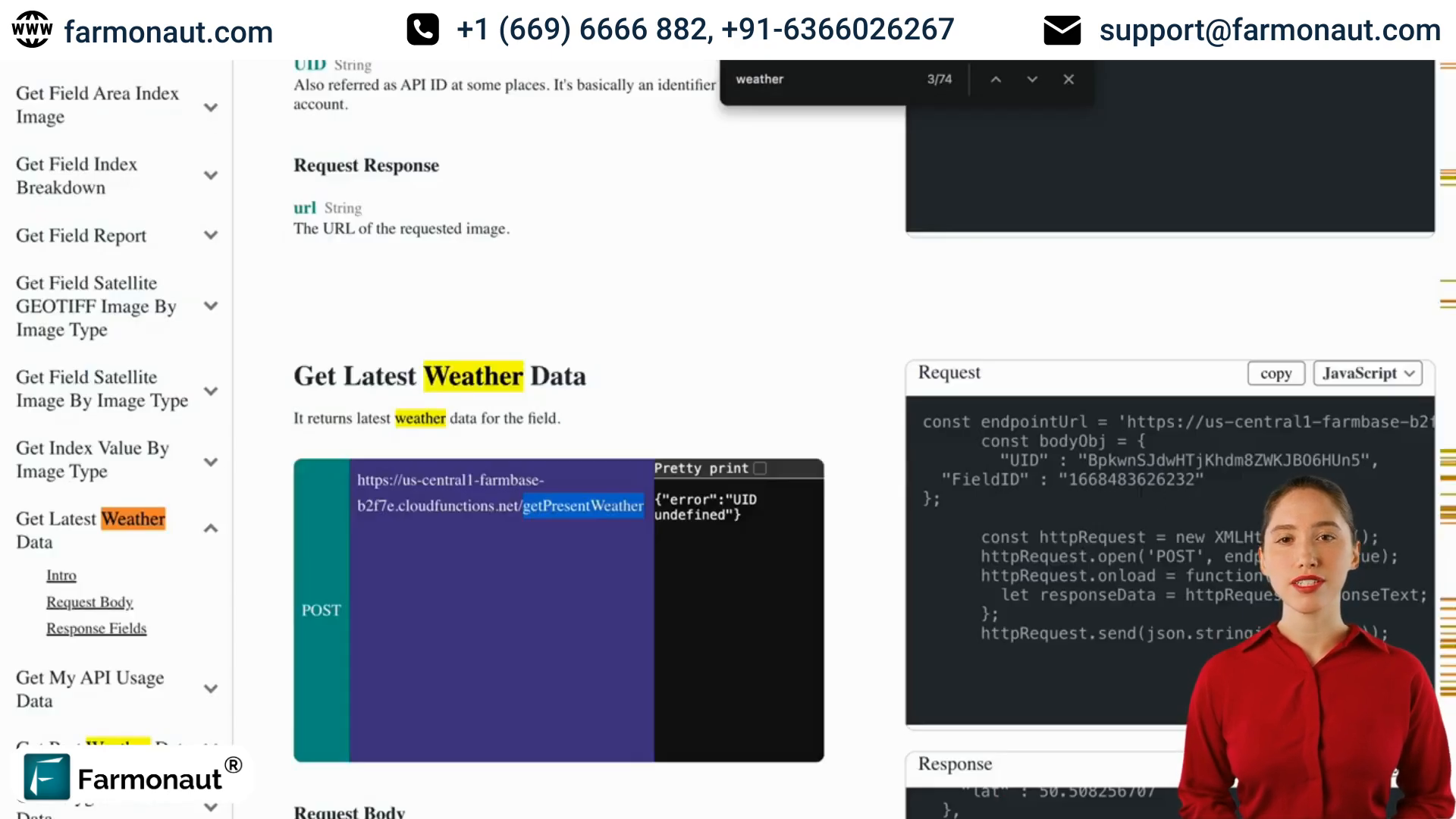Scroll the left sidebar panel
This screenshot has height=819, width=1456.
click(116, 400)
